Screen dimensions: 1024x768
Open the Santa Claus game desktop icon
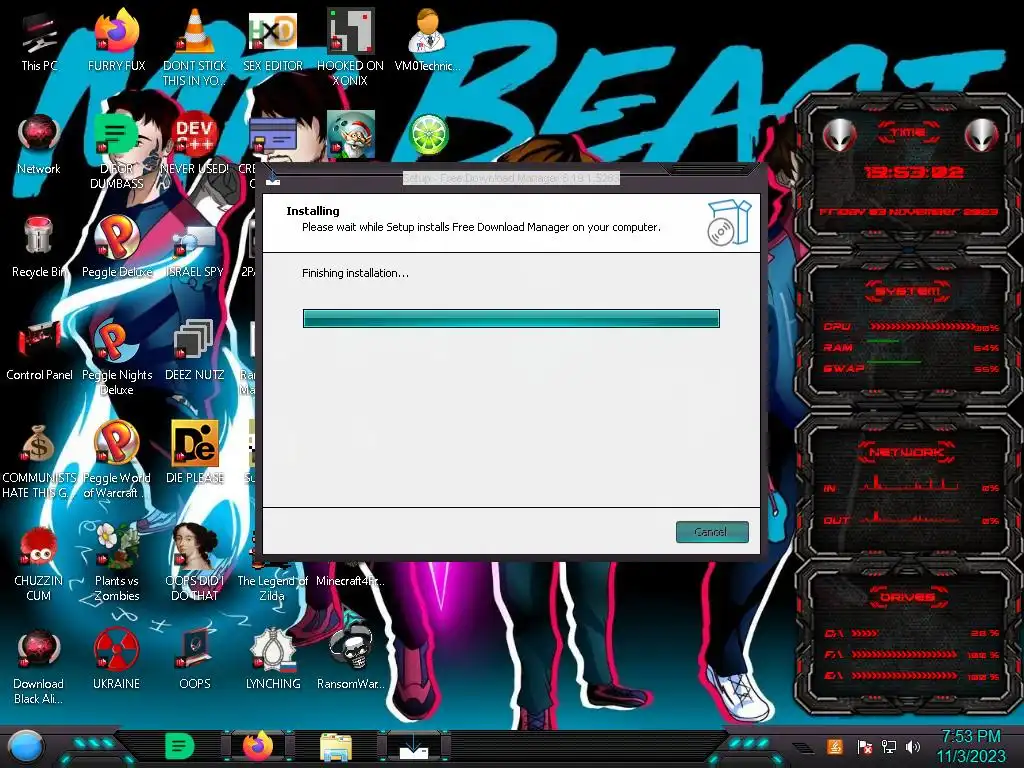click(351, 135)
